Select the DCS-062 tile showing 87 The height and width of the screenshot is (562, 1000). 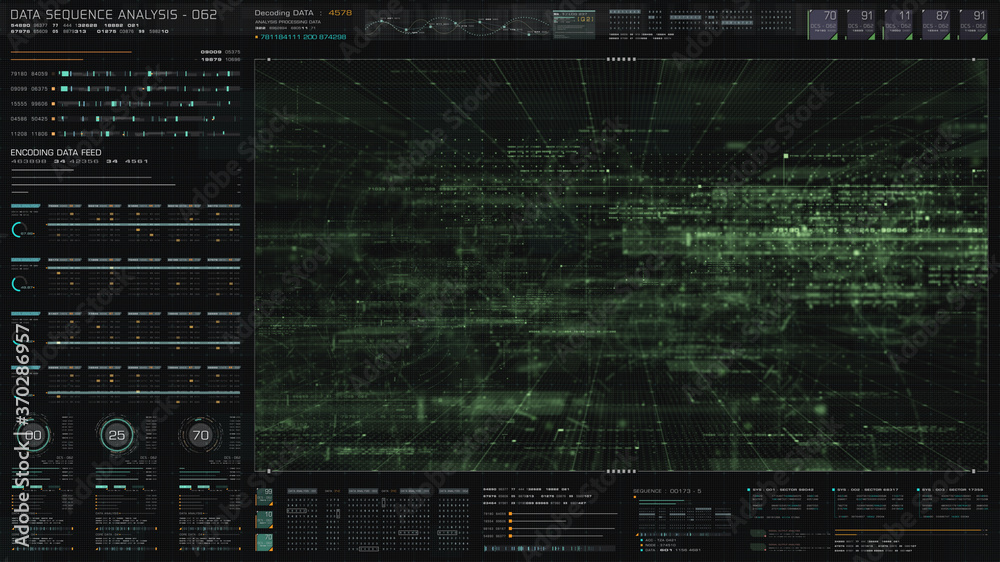(x=936, y=24)
